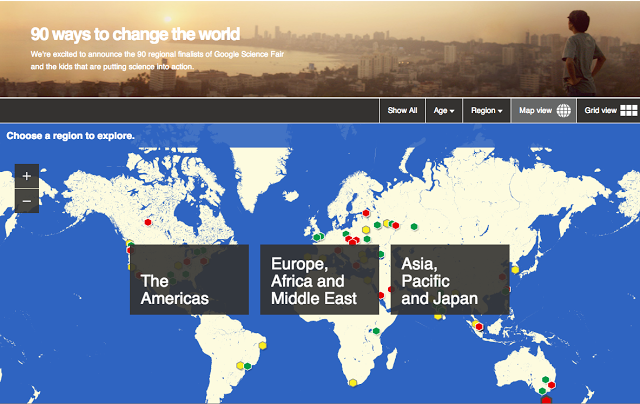
Task: Select Asia, Pacific and Japan region
Action: point(450,280)
